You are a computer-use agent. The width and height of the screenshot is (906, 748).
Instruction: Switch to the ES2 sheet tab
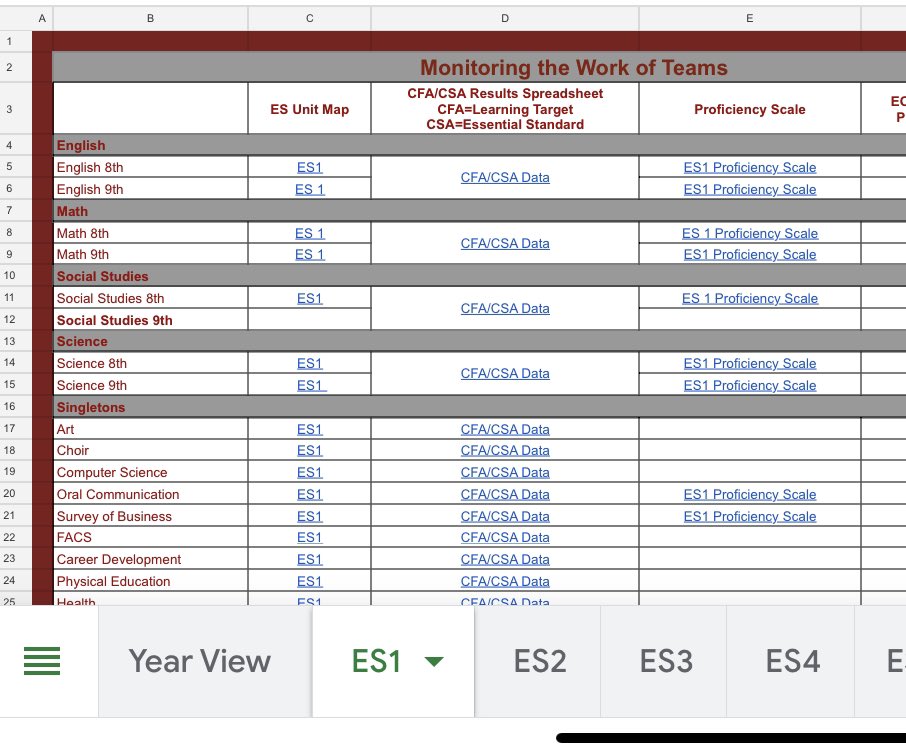click(x=540, y=661)
